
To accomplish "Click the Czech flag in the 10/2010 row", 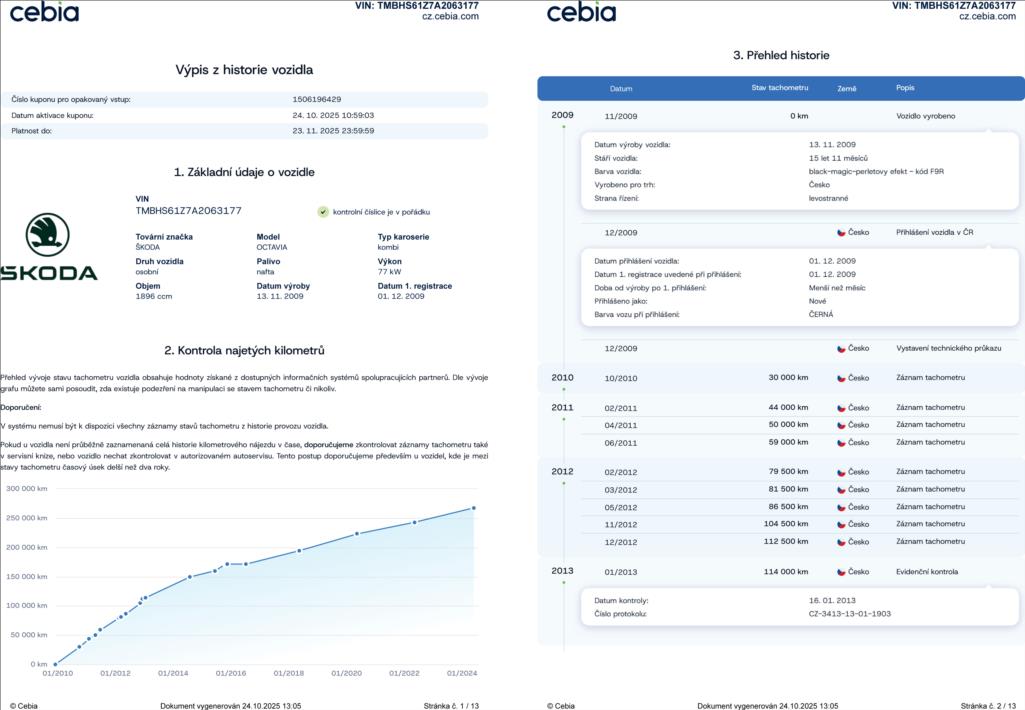I will pyautogui.click(x=841, y=378).
